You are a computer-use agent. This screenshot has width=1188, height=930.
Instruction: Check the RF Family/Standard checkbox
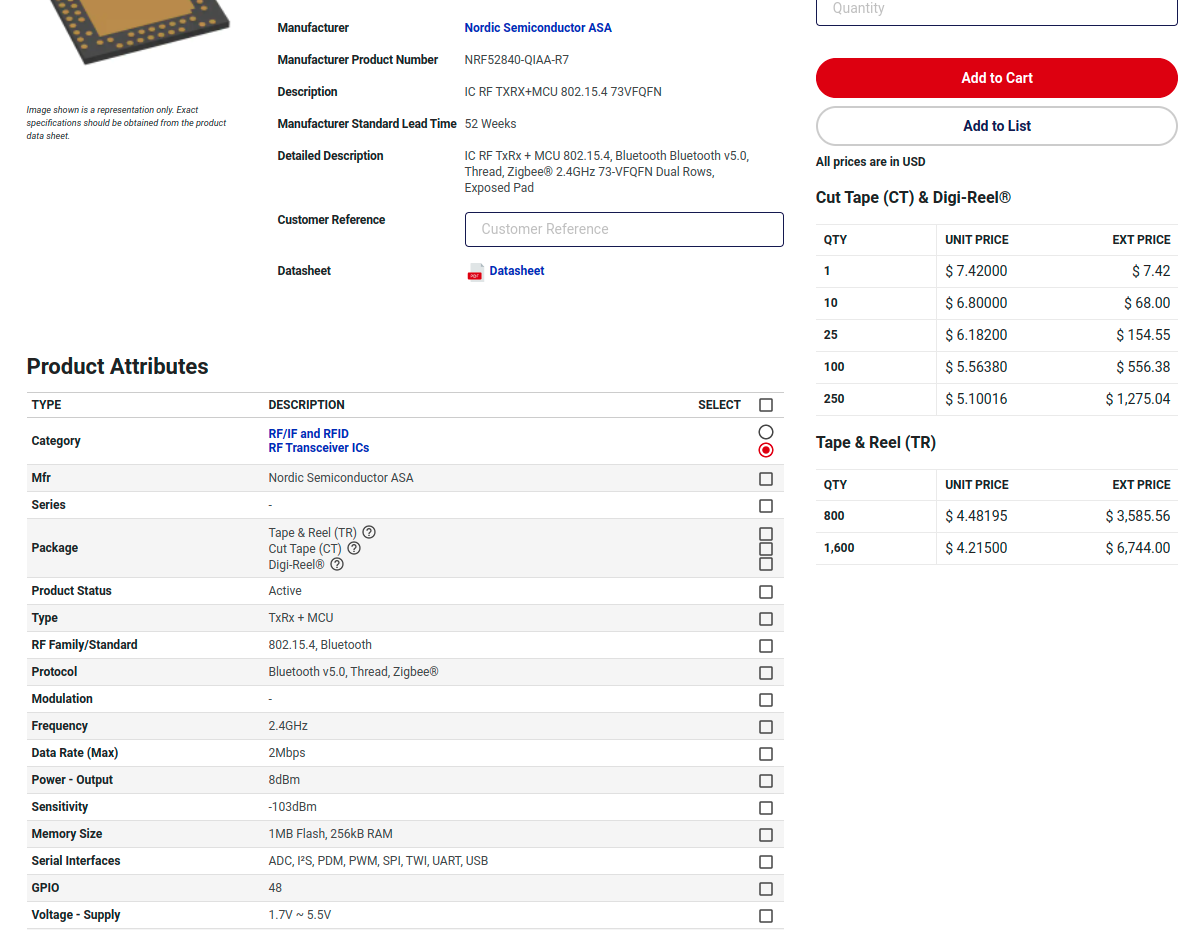(x=766, y=646)
